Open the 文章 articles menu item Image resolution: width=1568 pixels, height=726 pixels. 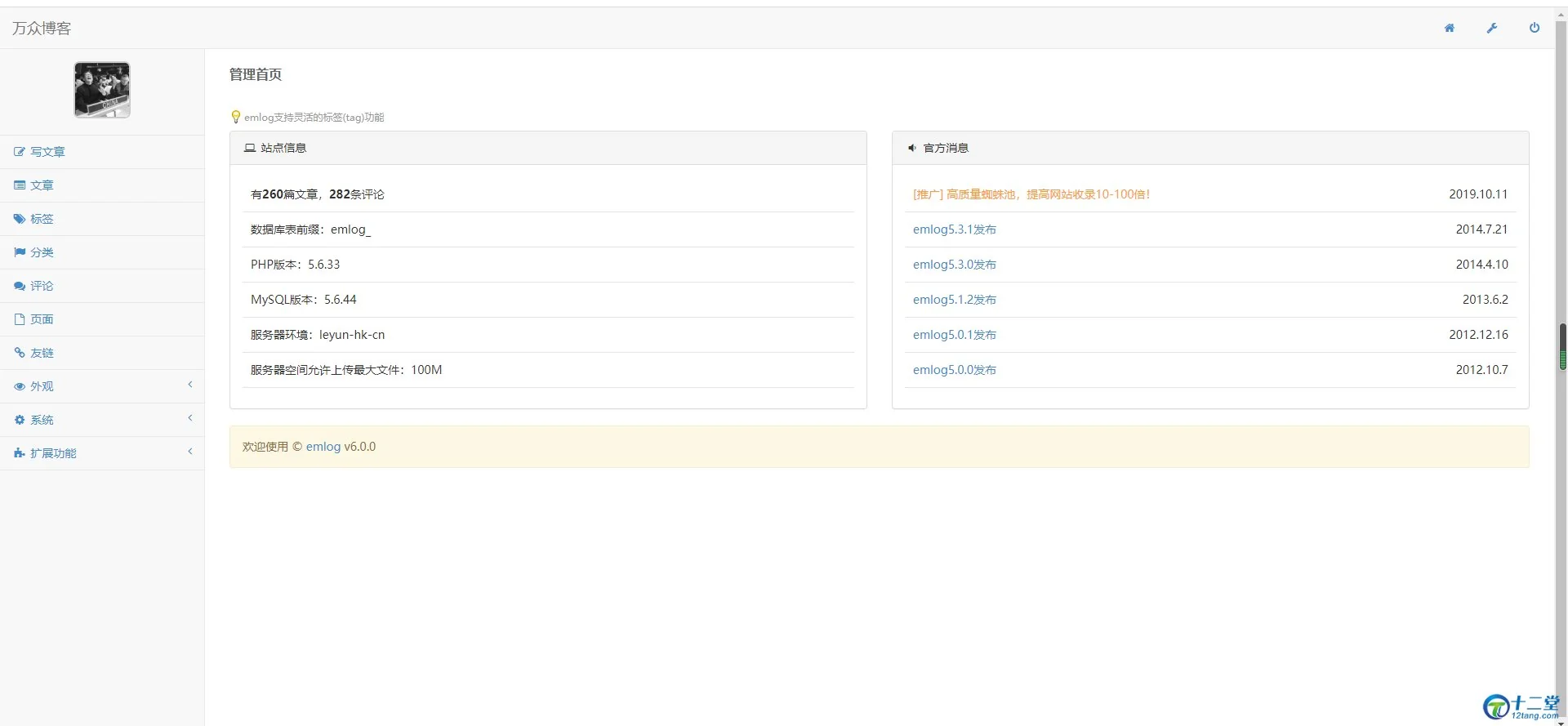pyautogui.click(x=42, y=185)
